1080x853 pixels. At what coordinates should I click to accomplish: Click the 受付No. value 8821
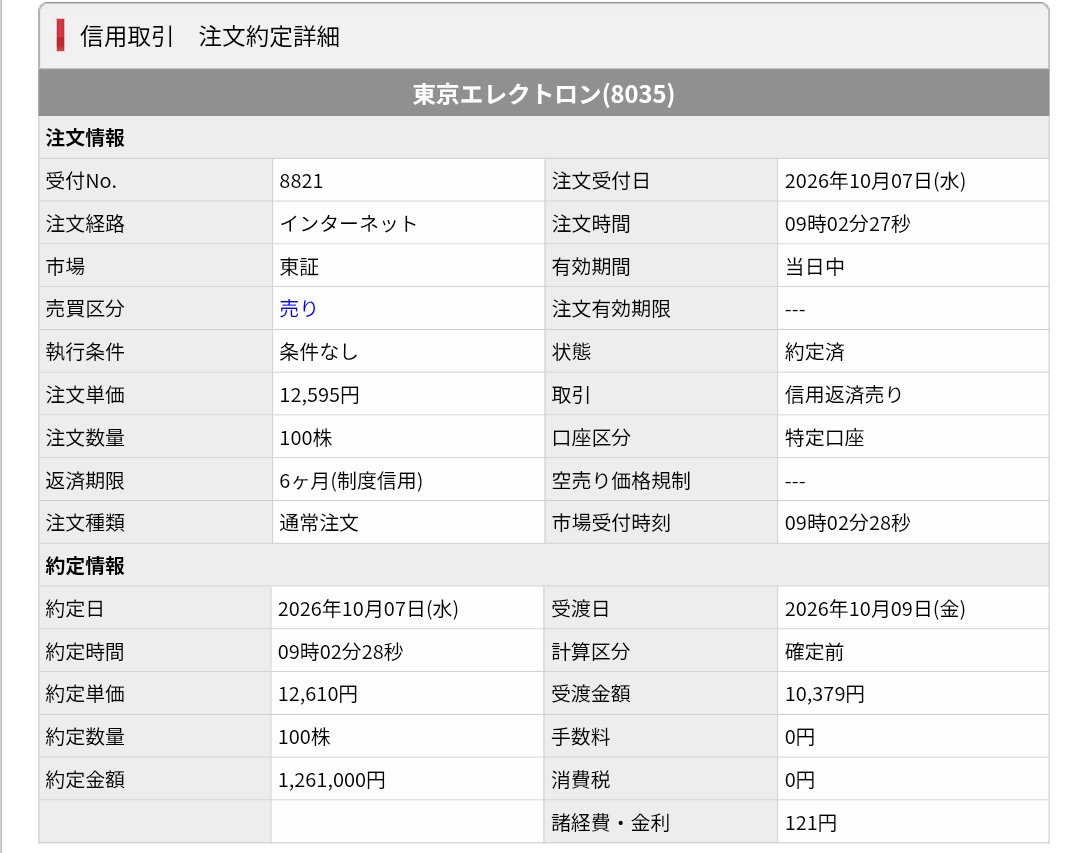pyautogui.click(x=301, y=181)
